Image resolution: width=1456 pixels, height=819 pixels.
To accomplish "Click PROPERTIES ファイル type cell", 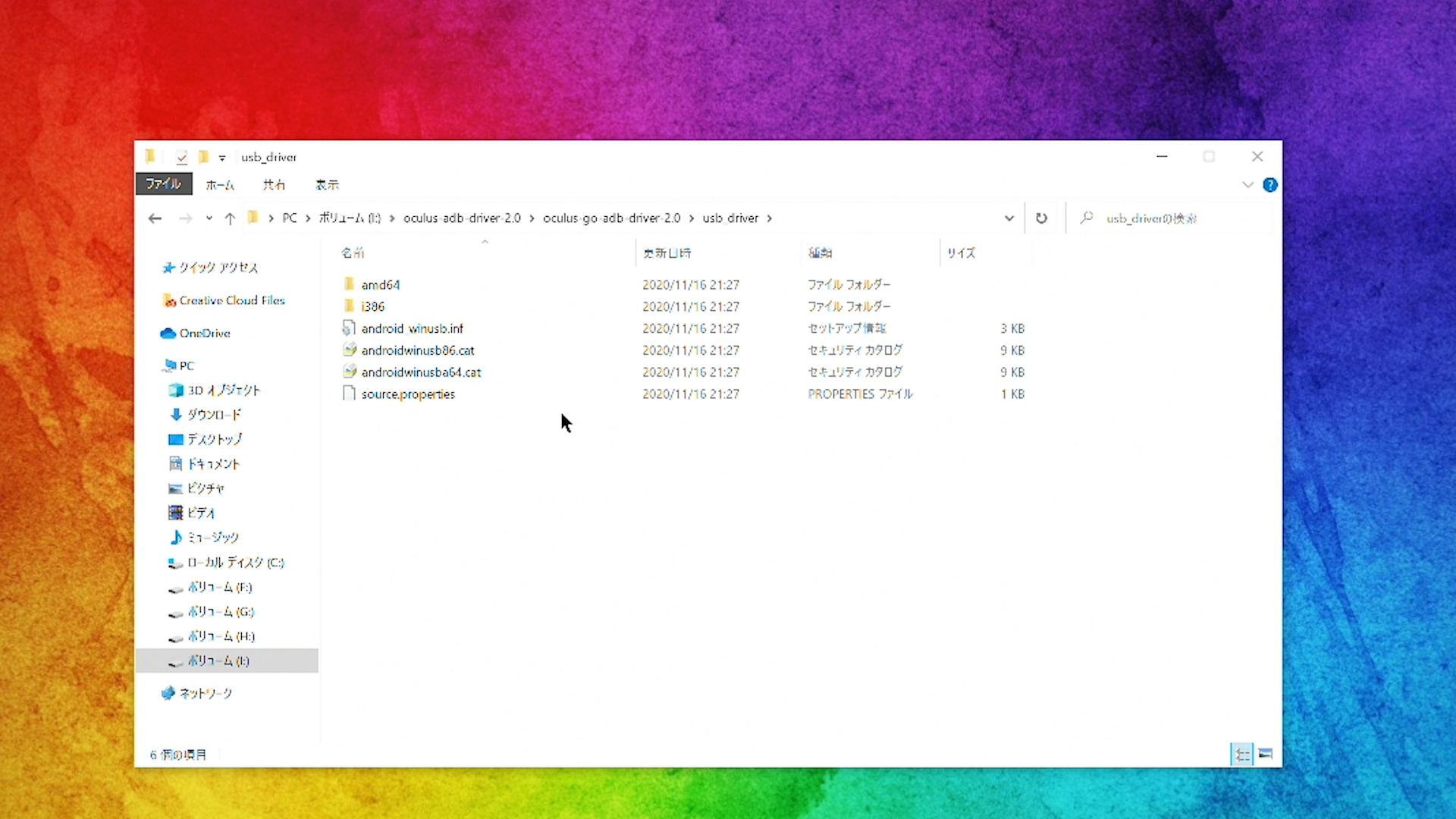I will point(860,394).
